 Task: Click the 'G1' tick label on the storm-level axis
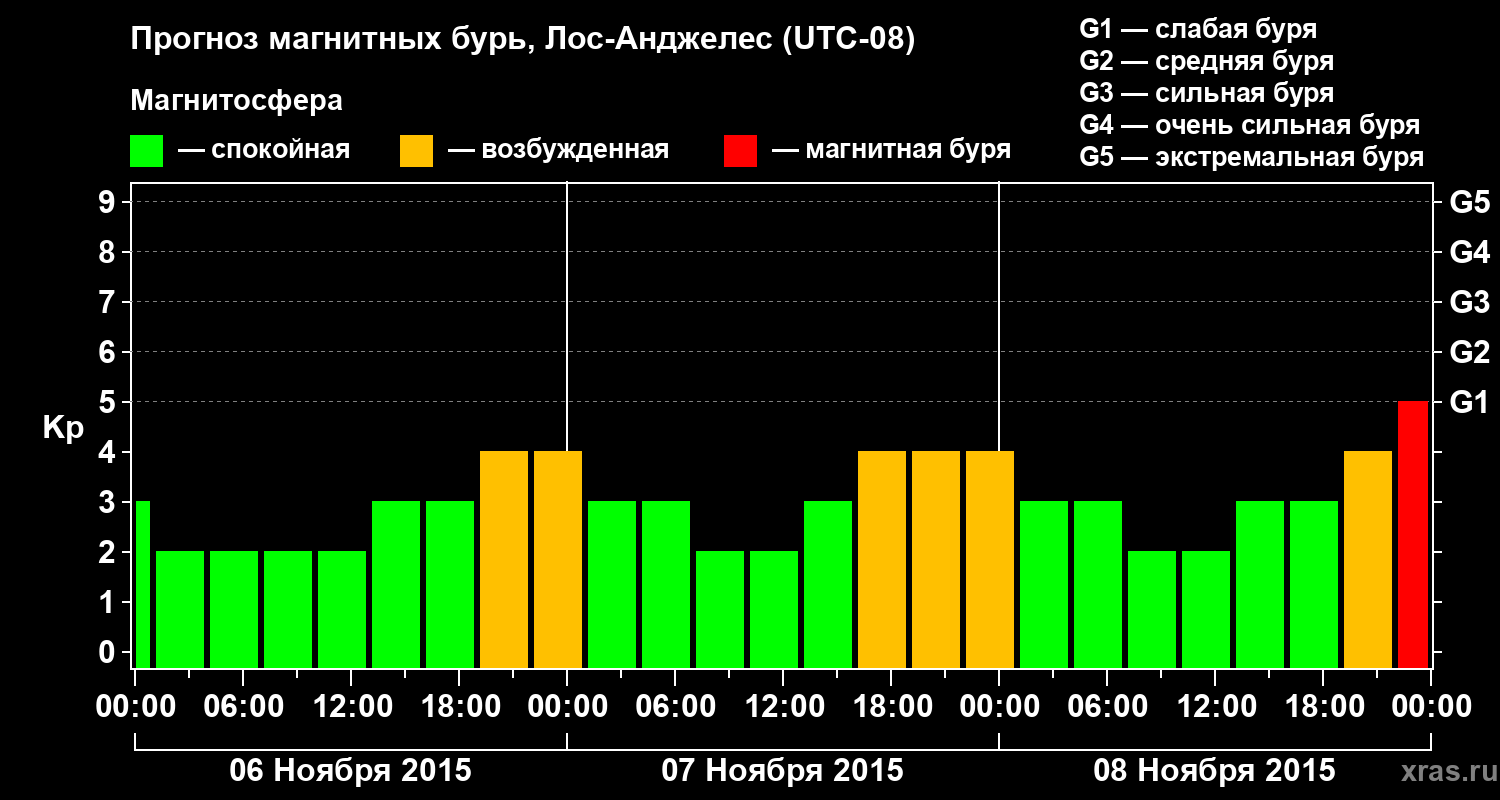point(1469,403)
